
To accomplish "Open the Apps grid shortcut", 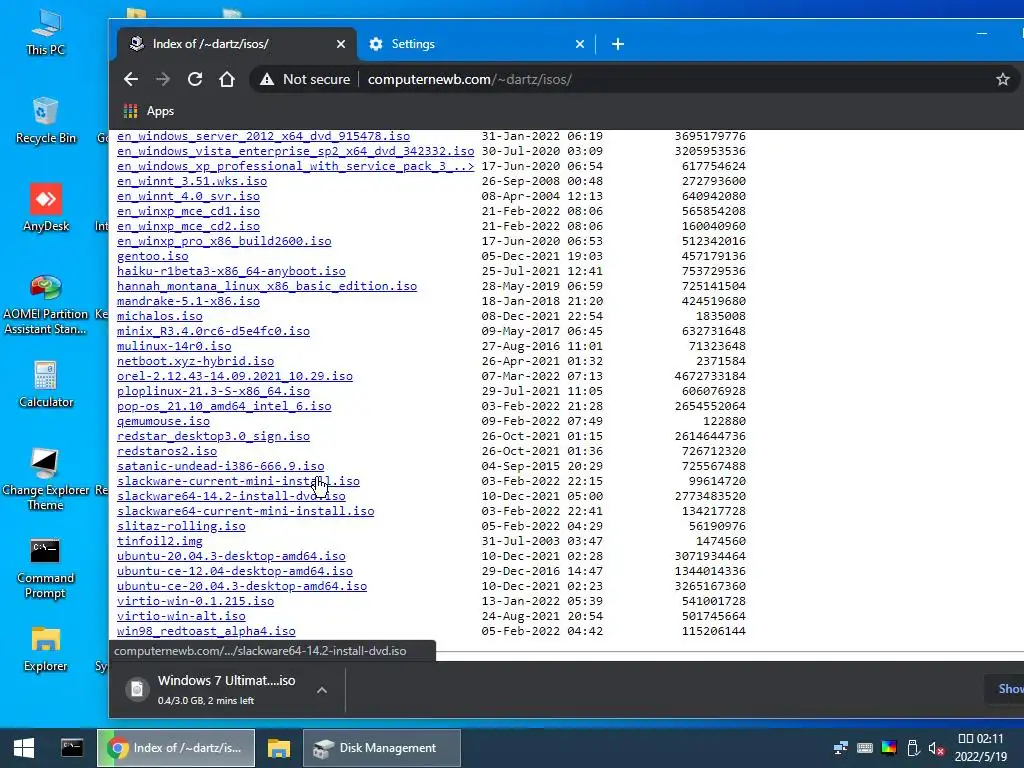I will [x=149, y=111].
